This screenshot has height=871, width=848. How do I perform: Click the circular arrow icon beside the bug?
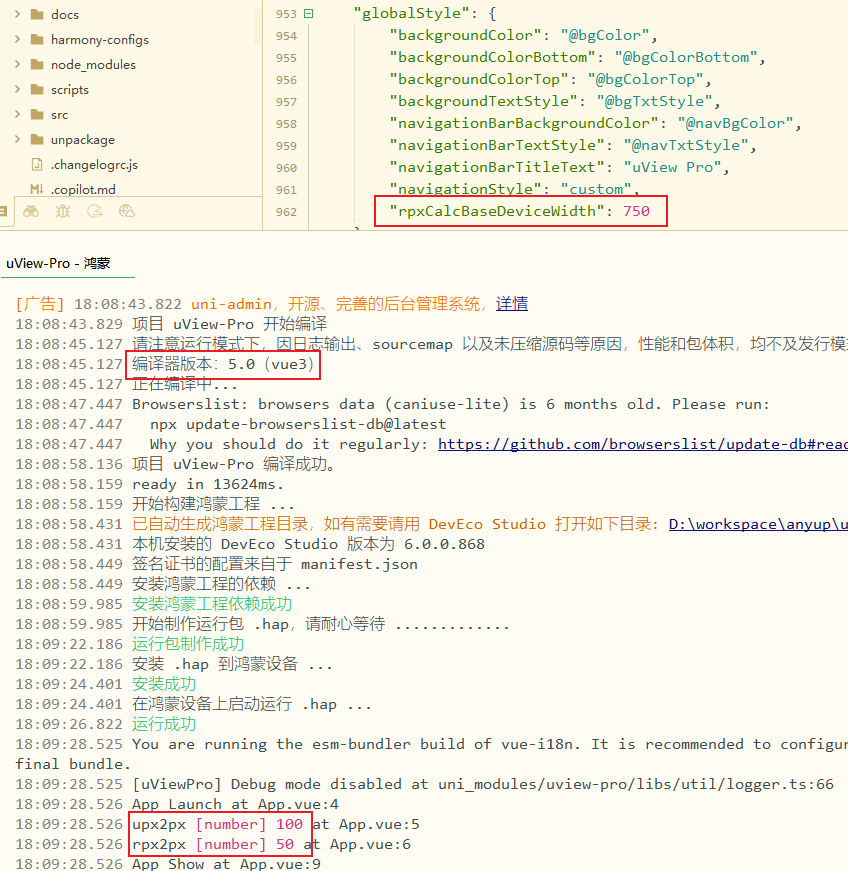pyautogui.click(x=95, y=211)
